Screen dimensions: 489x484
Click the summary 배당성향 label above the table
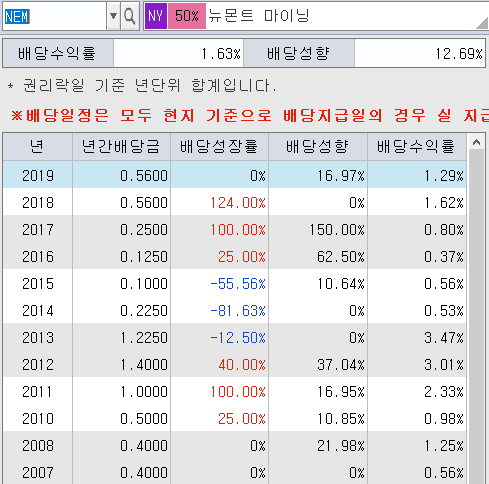tap(299, 53)
